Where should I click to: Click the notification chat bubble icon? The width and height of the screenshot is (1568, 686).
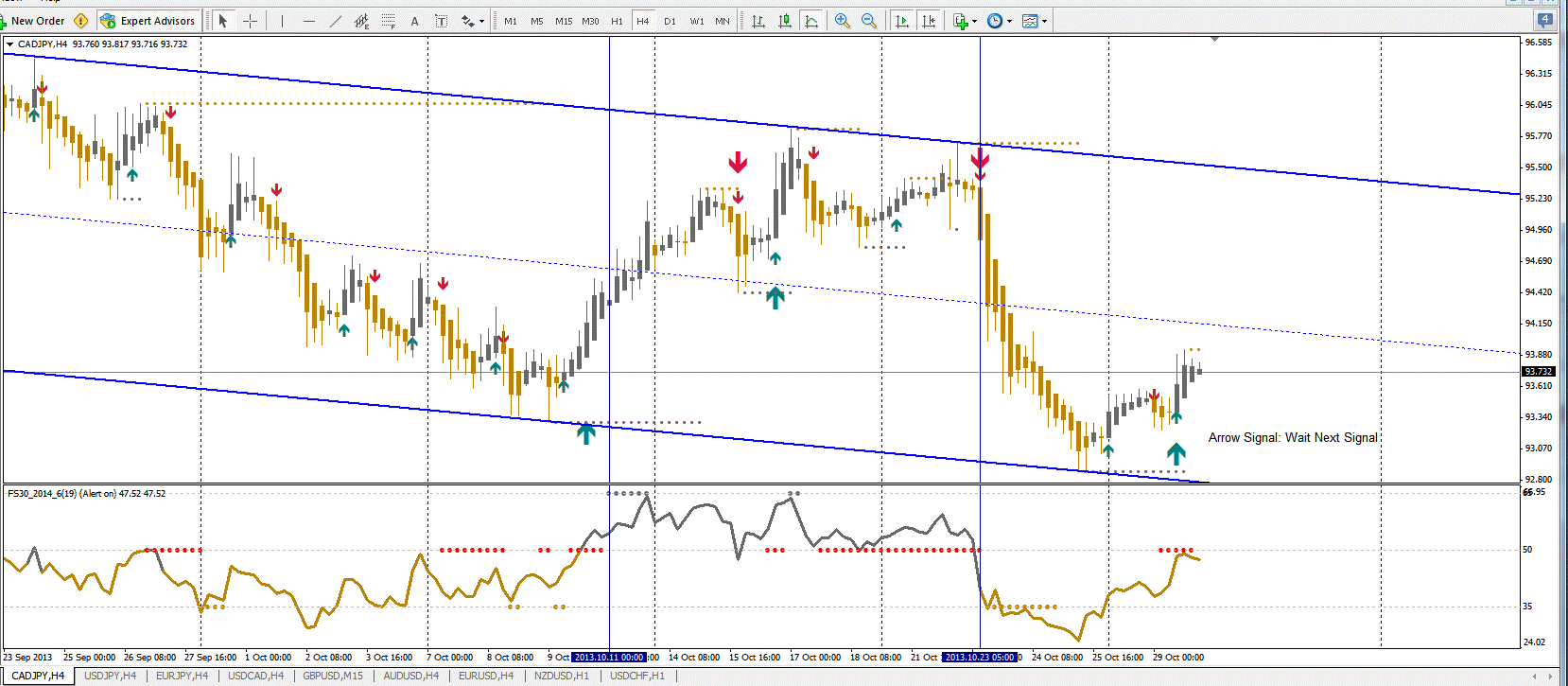tap(1546, 20)
